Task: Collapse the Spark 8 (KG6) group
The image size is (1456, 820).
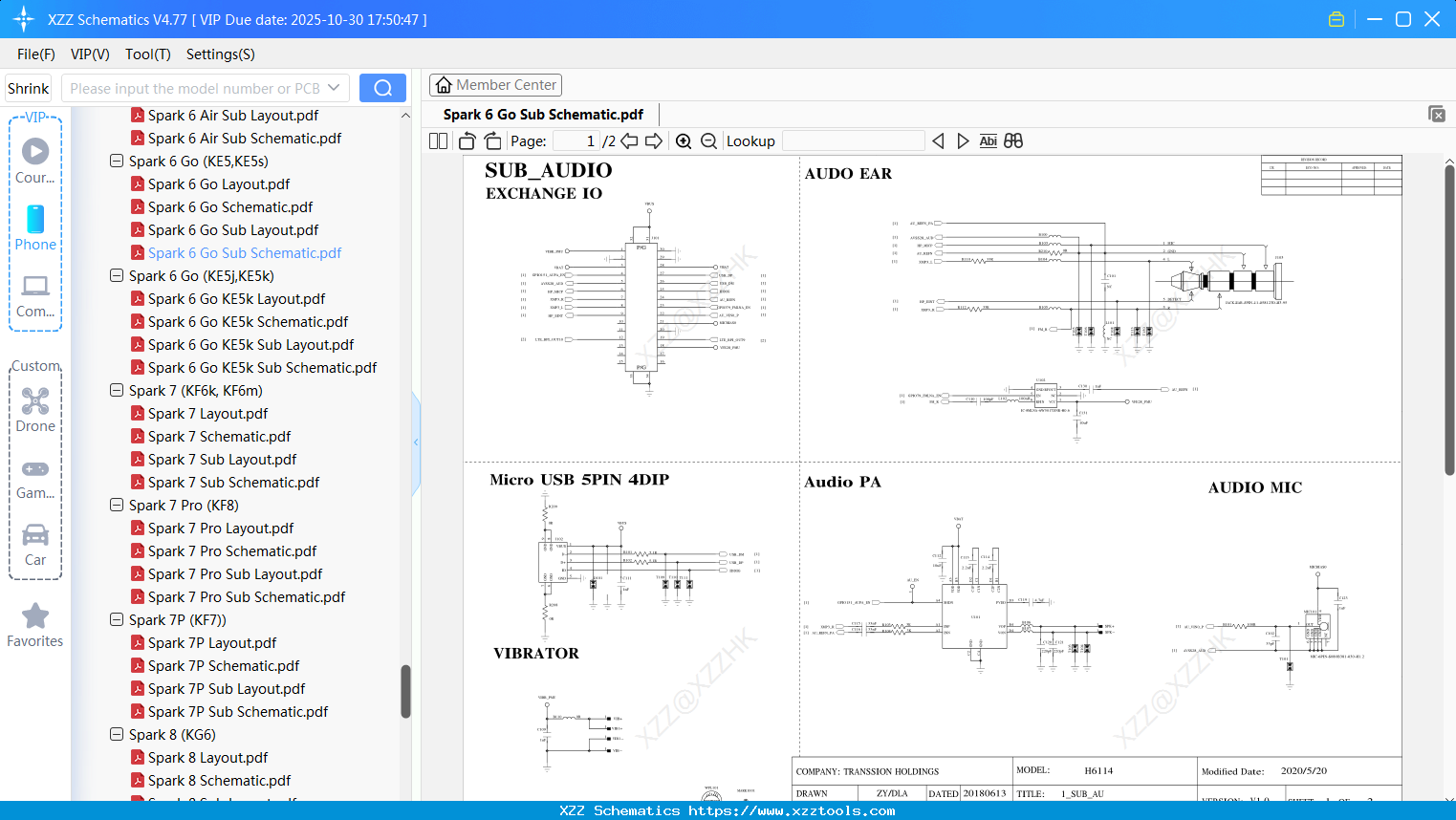Action: click(x=116, y=734)
